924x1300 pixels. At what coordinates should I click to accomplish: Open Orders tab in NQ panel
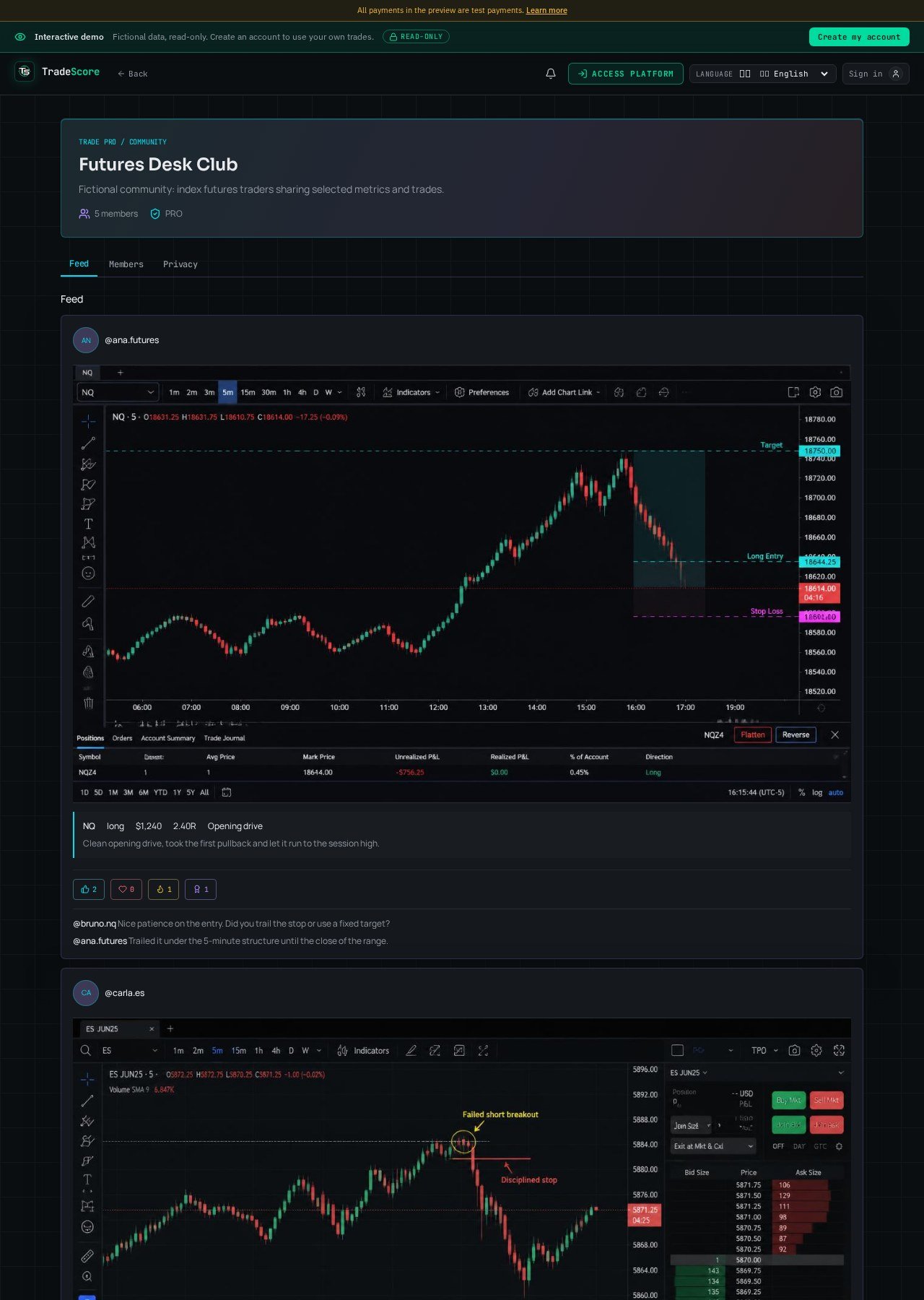(122, 738)
